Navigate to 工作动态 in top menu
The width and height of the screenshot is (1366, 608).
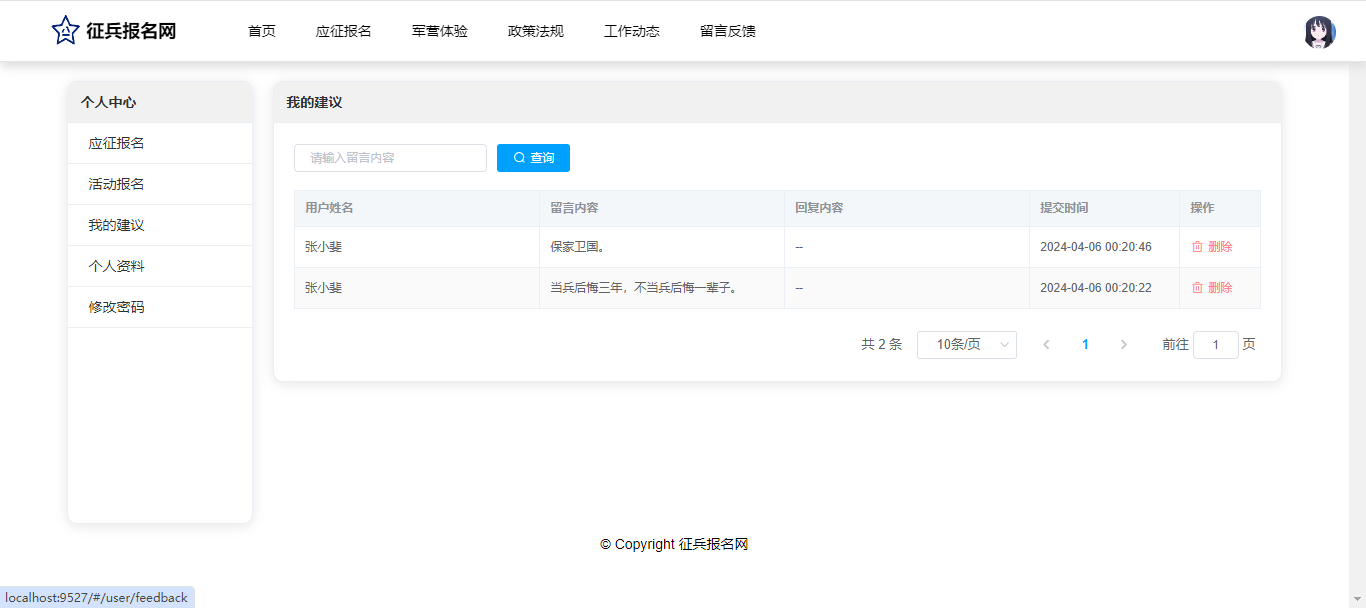click(x=632, y=31)
